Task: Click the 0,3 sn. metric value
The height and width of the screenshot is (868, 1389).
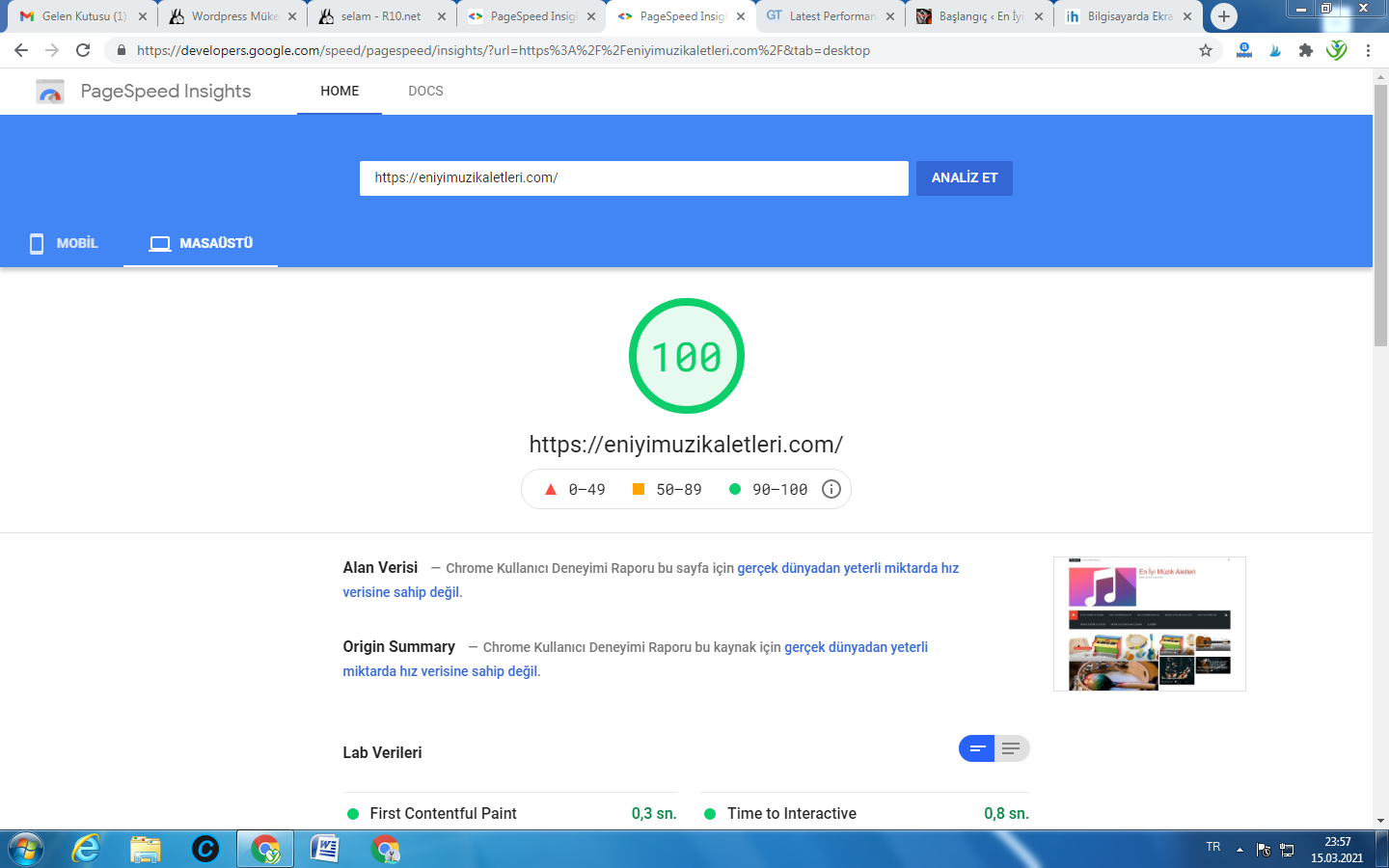Action: tap(654, 814)
